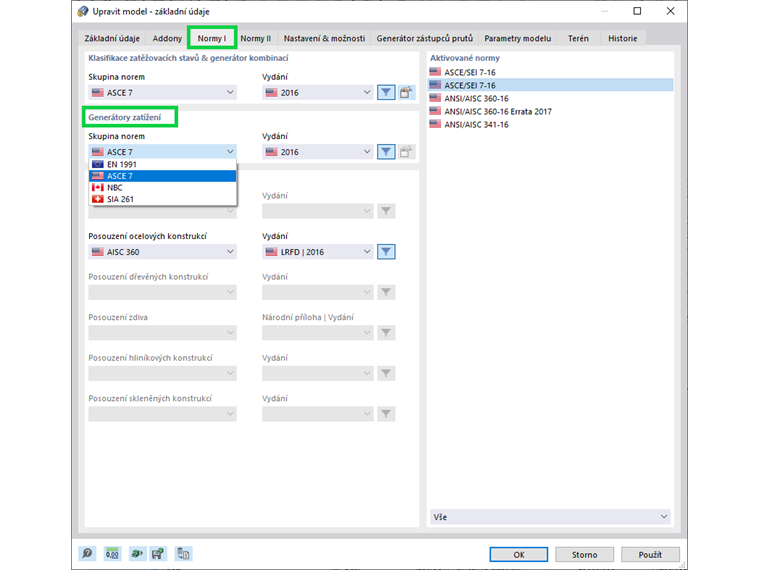
Task: Click the green arrow icon in the bottom toolbar
Action: point(137,554)
